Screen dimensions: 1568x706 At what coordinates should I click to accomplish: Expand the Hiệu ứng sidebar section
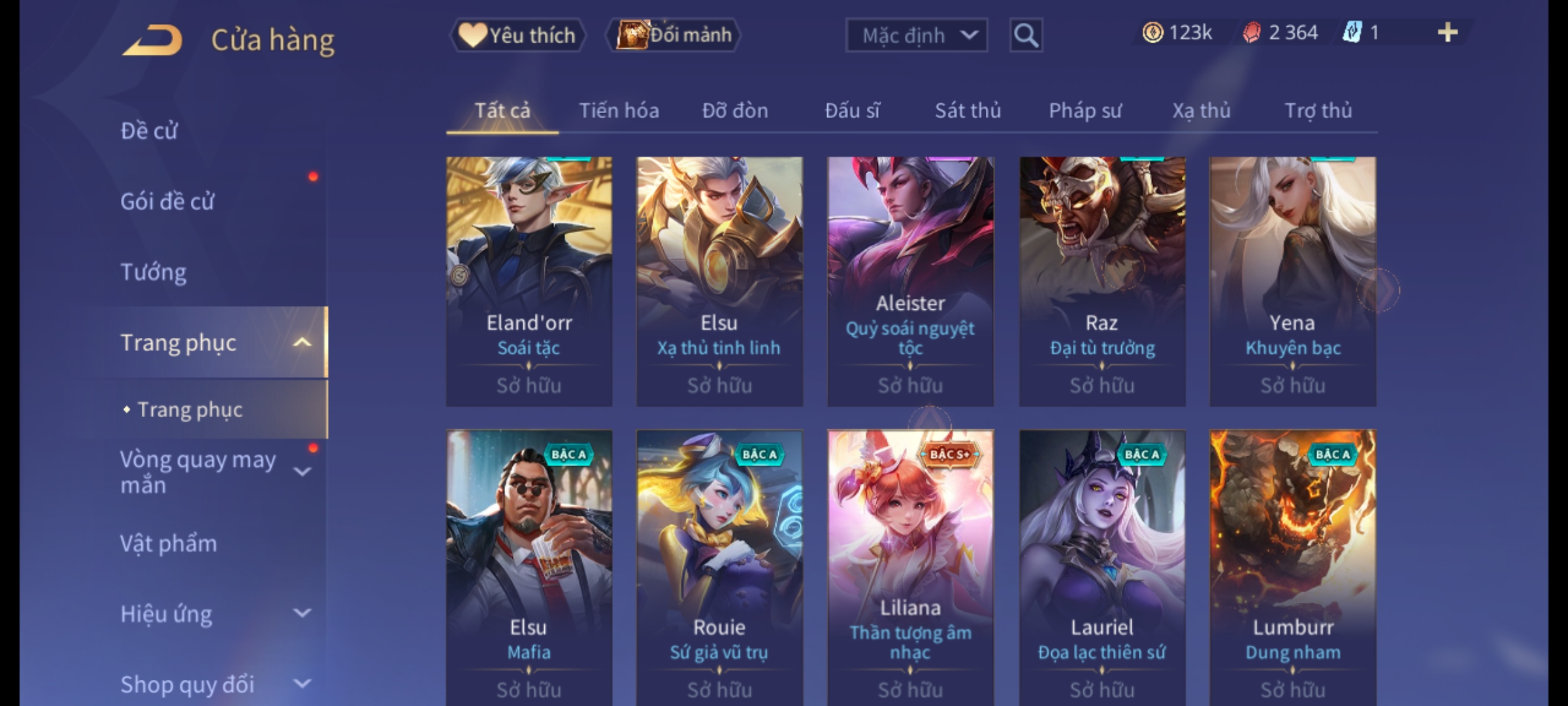point(302,613)
